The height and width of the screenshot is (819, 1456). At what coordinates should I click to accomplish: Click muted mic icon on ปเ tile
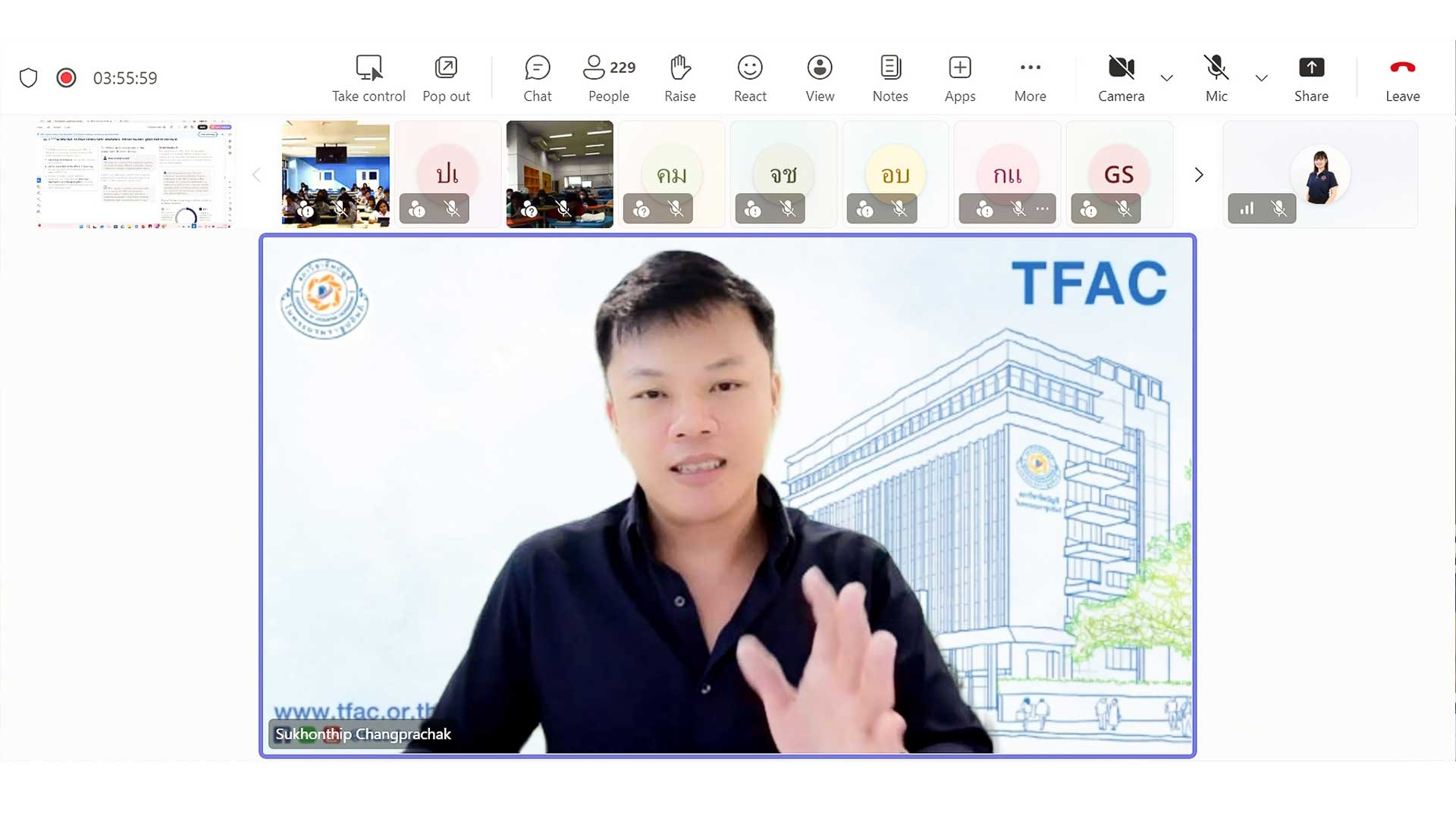452,209
